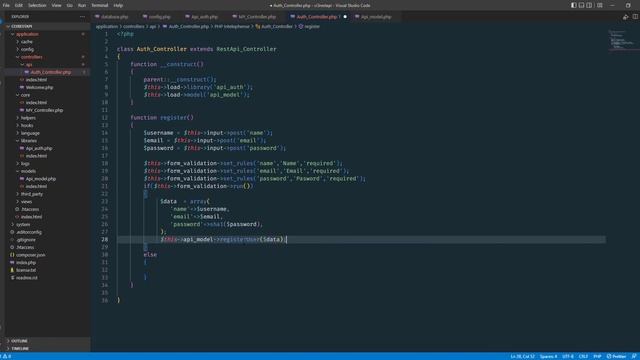The height and width of the screenshot is (360, 640).
Task: Click the Ln 28, Col 52 cursor position
Action: pyautogui.click(x=522, y=356)
